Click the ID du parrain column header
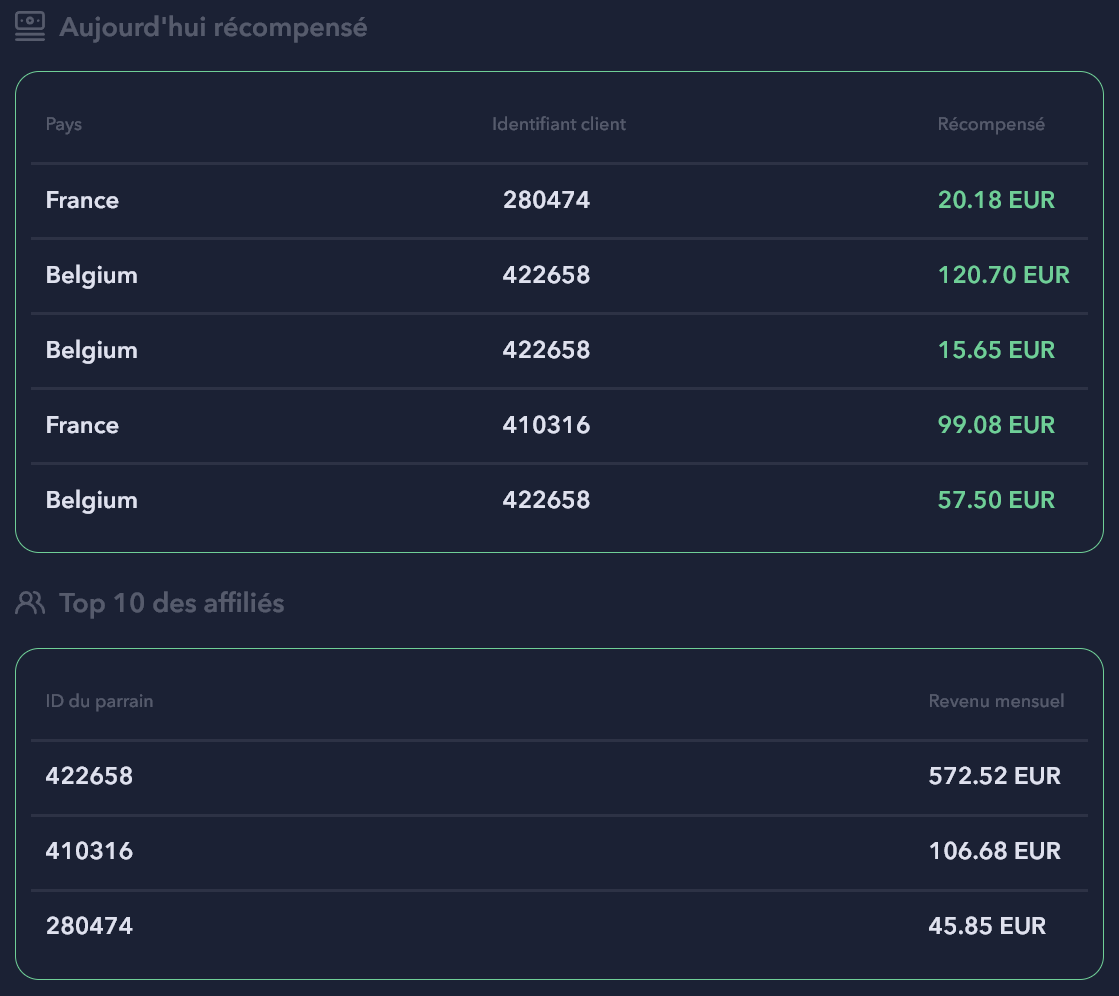Screen dimensions: 1119x996 tap(99, 701)
